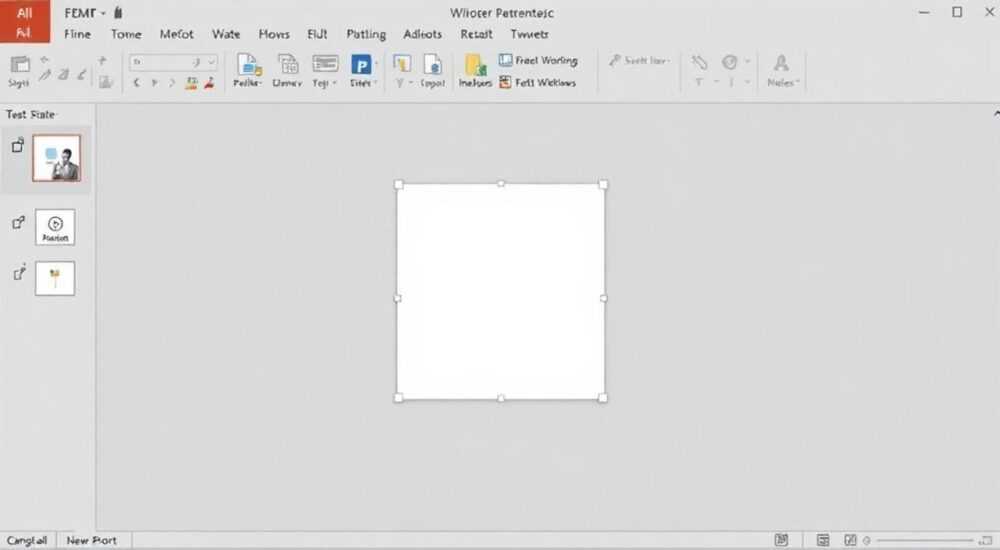Open the Hovrs ribbon tab

[274, 34]
